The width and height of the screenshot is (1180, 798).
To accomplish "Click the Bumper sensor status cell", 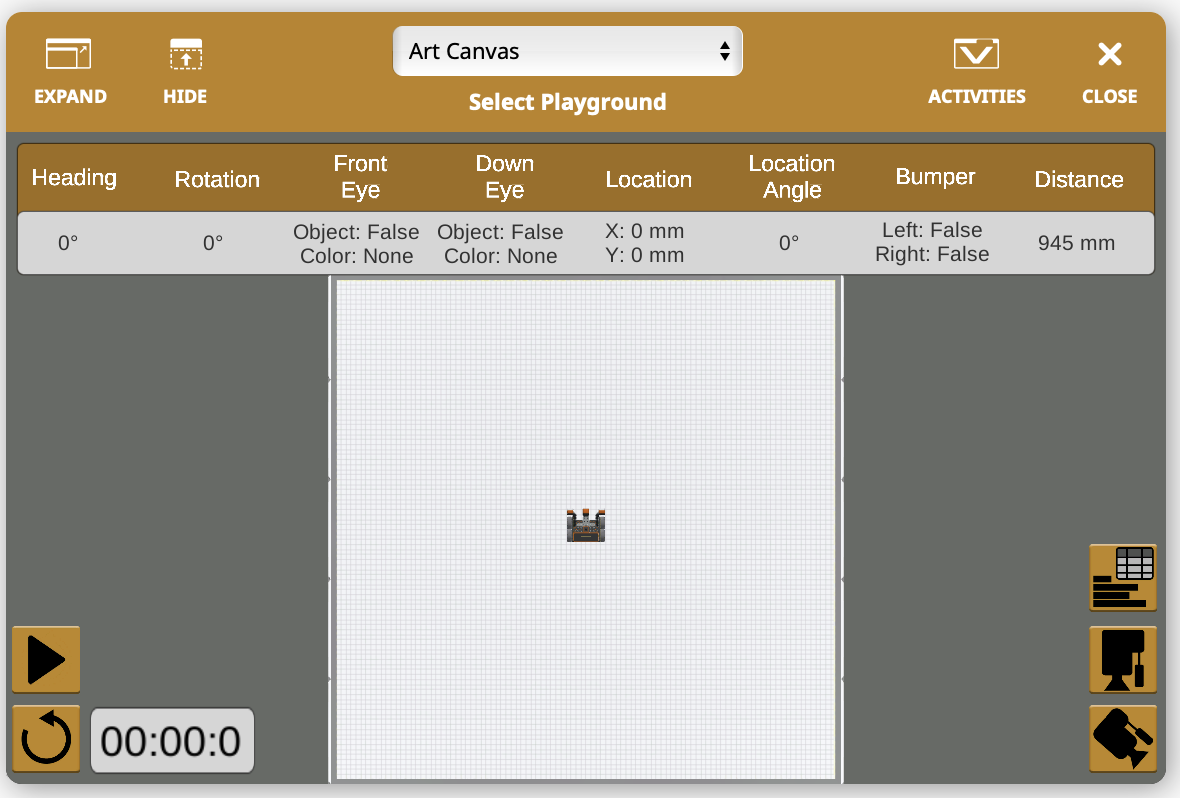I will [x=934, y=242].
